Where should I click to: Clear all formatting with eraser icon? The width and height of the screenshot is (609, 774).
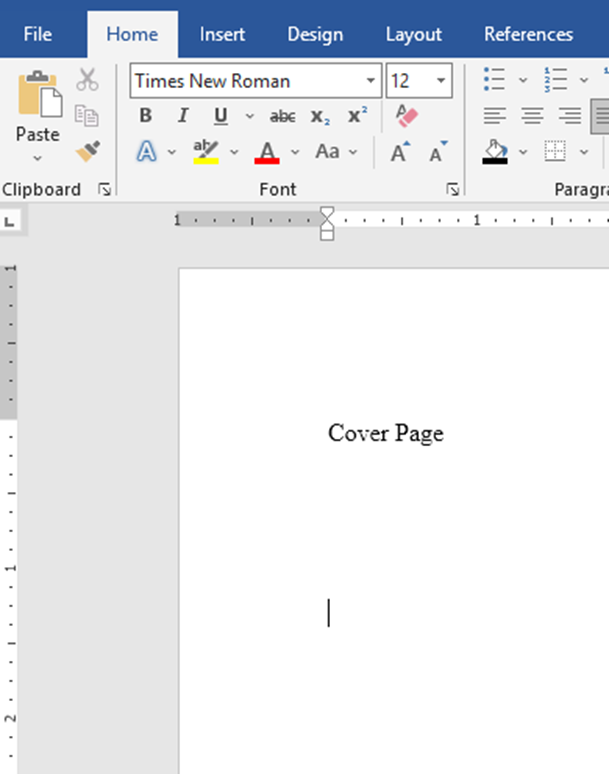406,116
